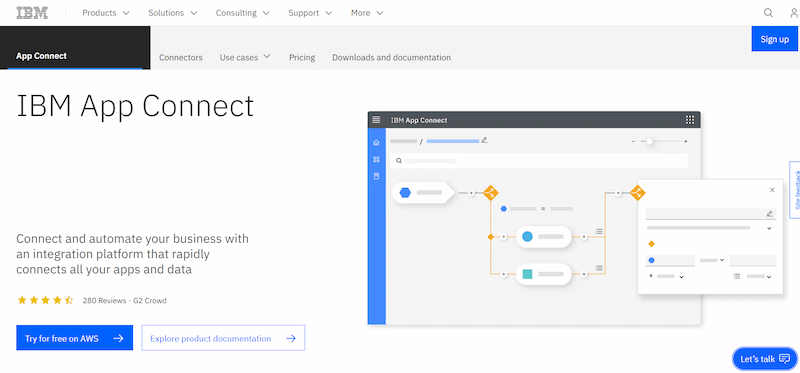Click the search field in illustration
This screenshot has width=800, height=373.
point(539,160)
